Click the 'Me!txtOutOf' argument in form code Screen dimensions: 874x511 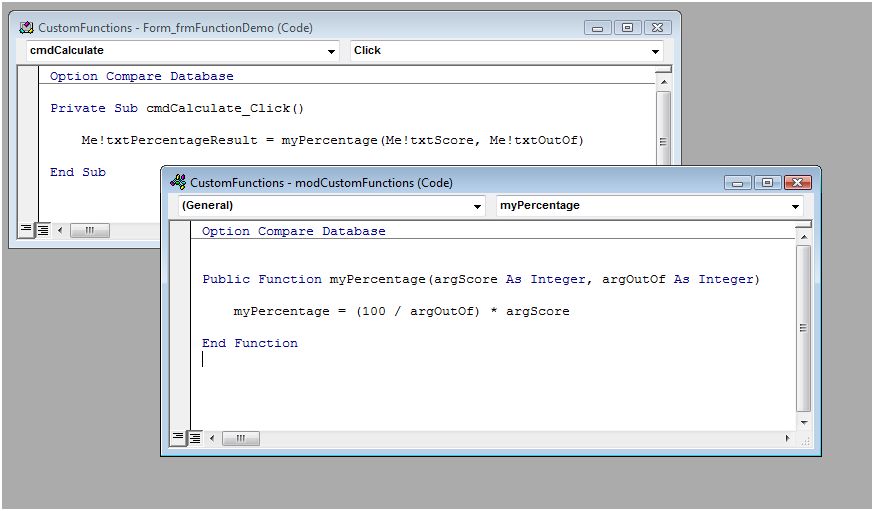533,140
